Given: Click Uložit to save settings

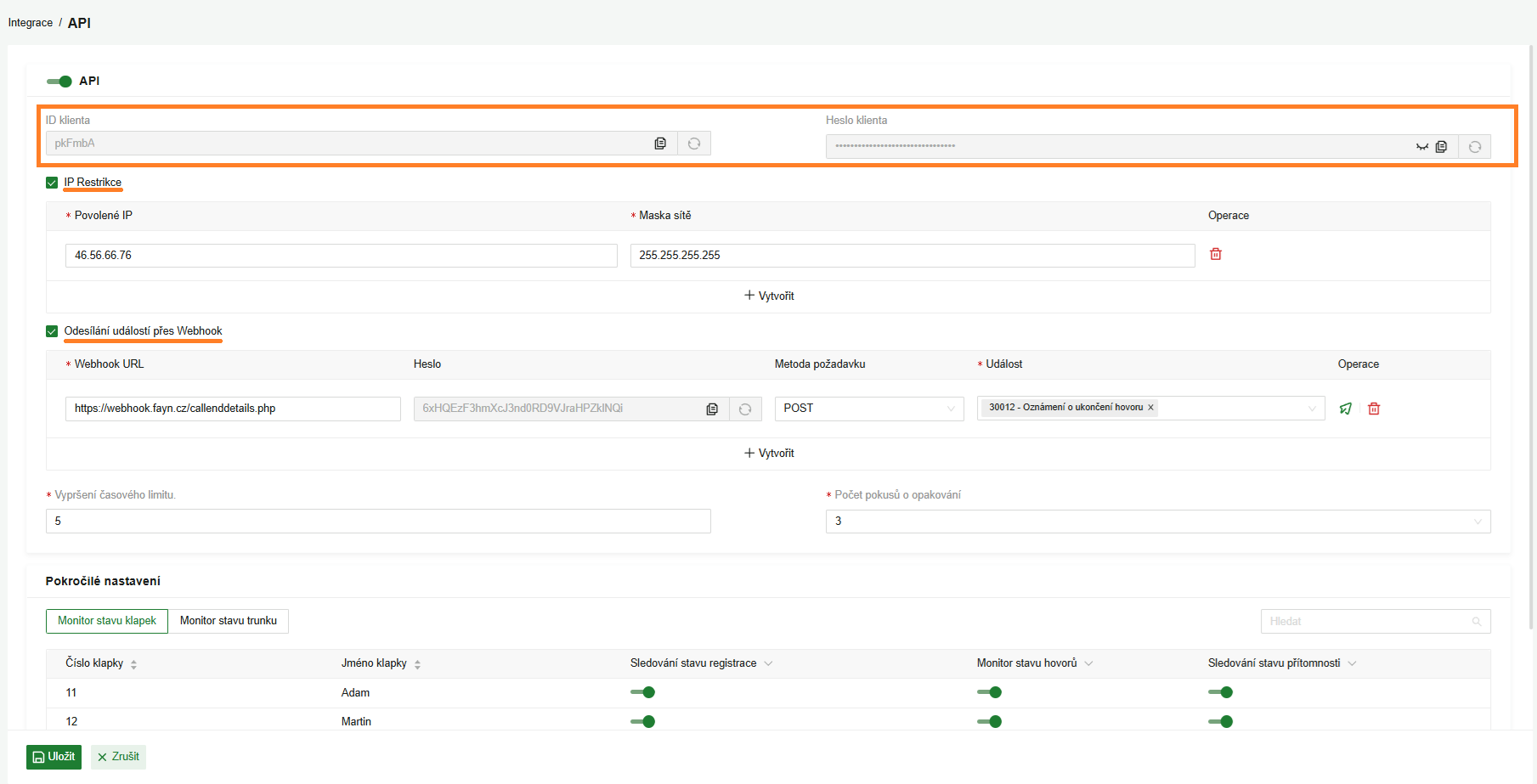Looking at the screenshot, I should 54,757.
